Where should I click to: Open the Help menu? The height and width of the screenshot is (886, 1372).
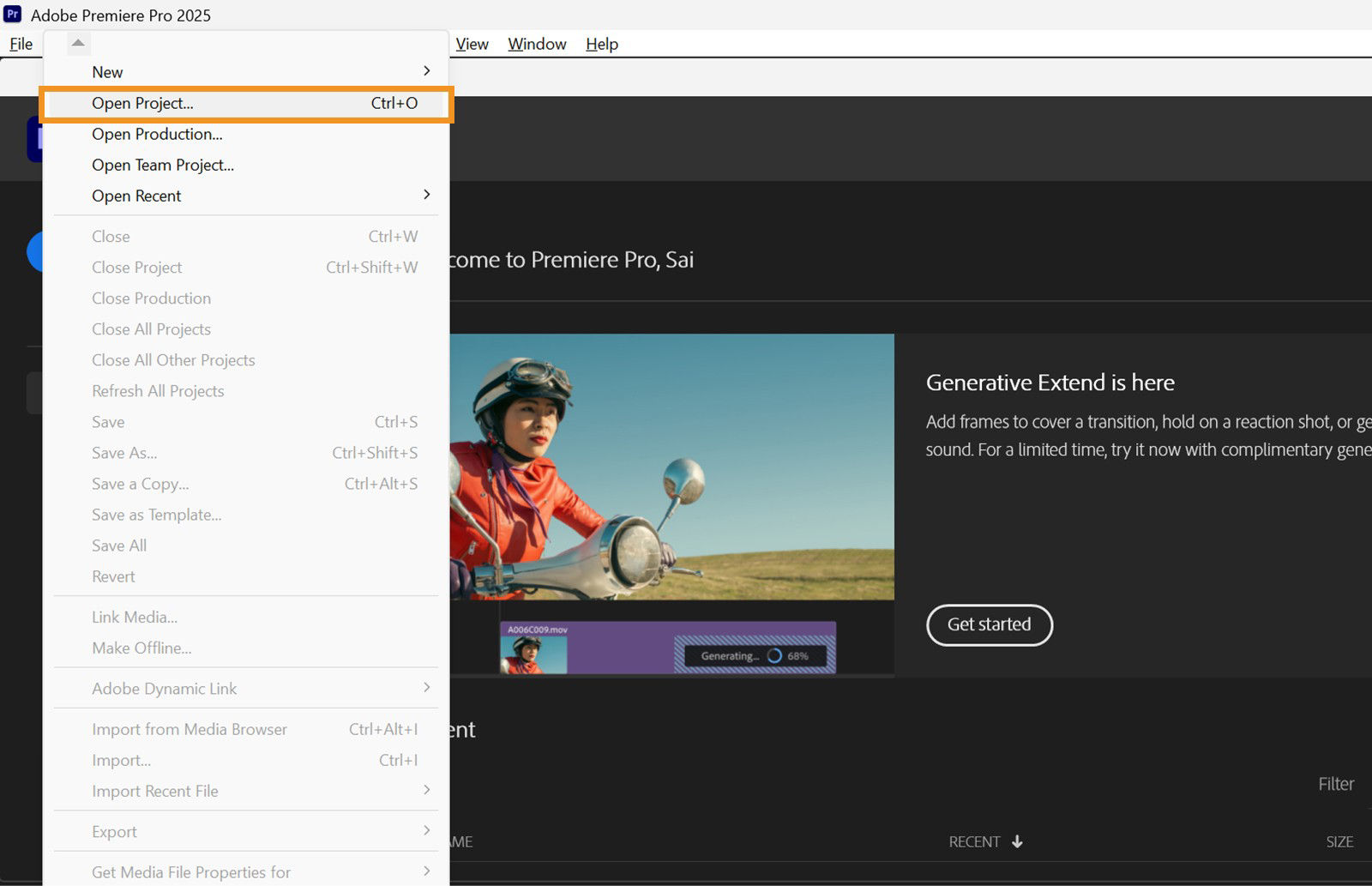tap(601, 44)
